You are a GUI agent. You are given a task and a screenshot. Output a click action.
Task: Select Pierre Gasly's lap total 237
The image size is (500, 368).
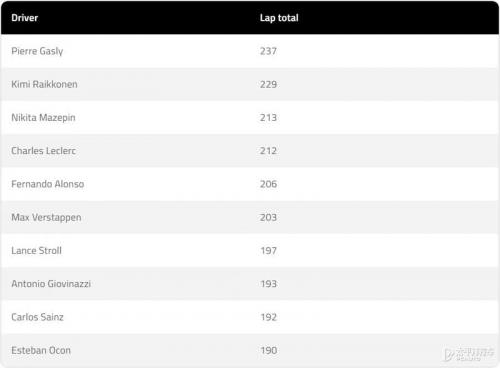pyautogui.click(x=268, y=51)
